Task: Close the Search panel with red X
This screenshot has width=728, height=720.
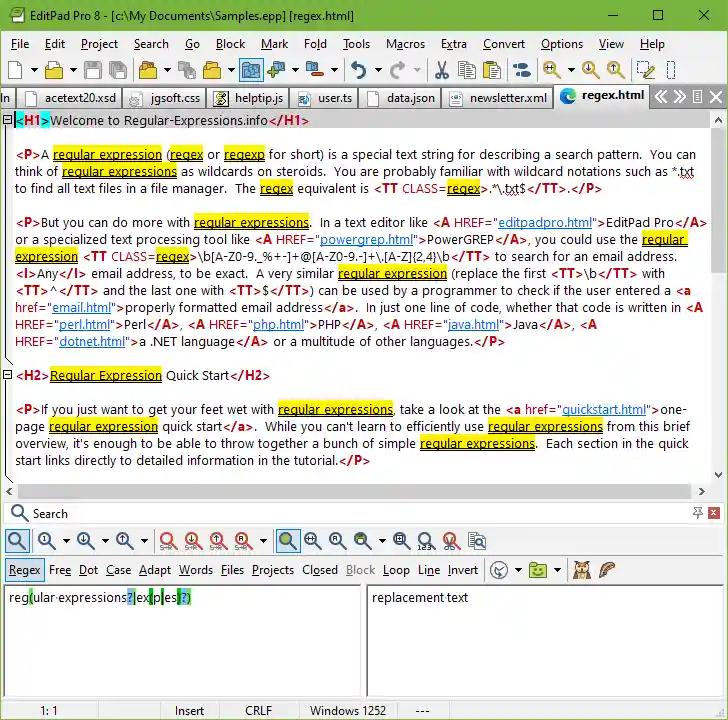Action: point(714,512)
